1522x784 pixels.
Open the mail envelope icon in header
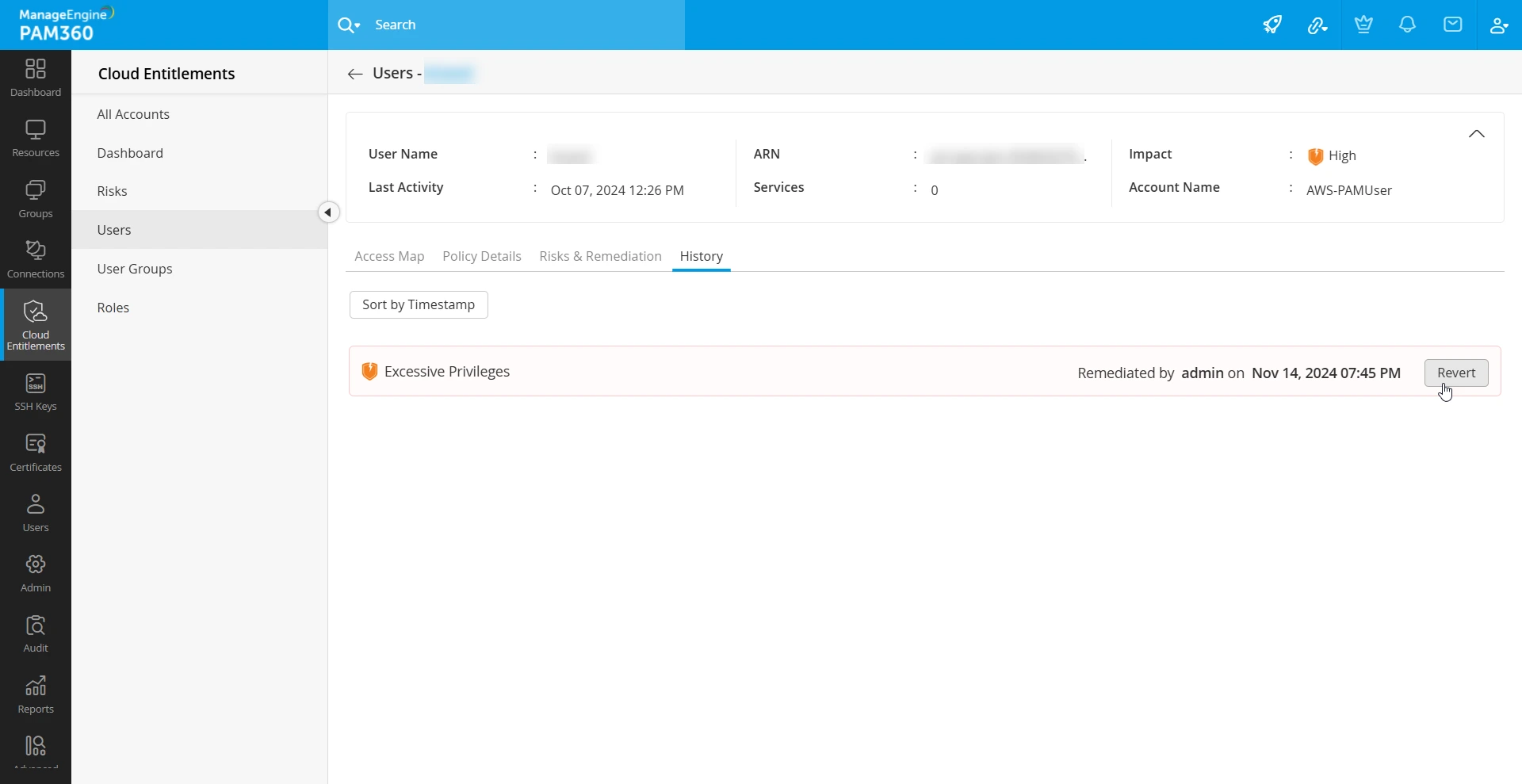click(1452, 25)
